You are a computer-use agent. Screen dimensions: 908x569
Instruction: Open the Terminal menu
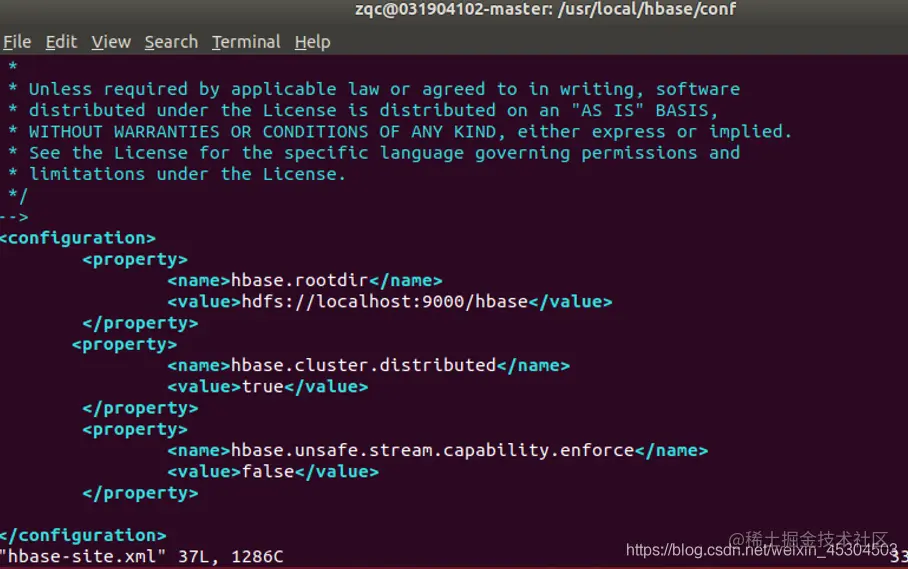[x=246, y=42]
